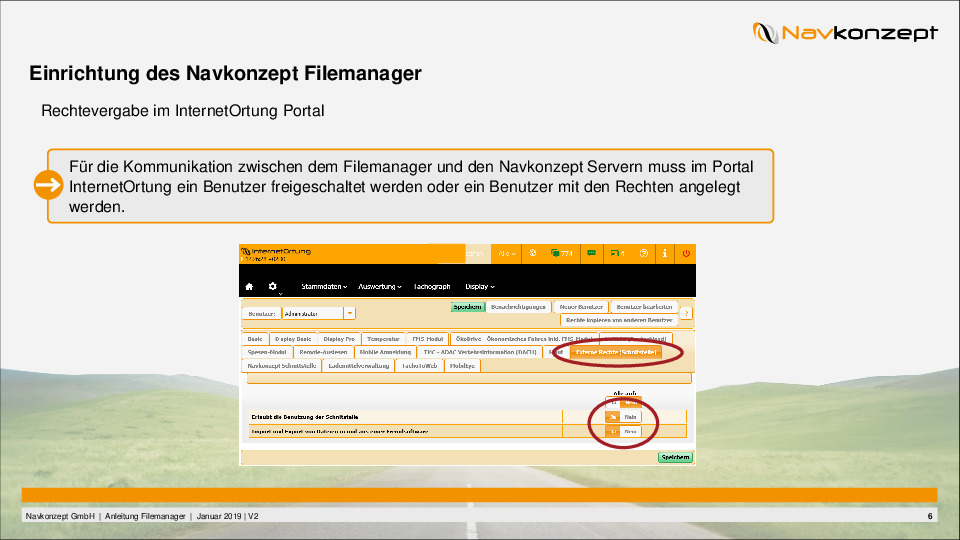The width and height of the screenshot is (960, 540).
Task: Click the green messages counter icon showing 774
Action: (x=561, y=254)
